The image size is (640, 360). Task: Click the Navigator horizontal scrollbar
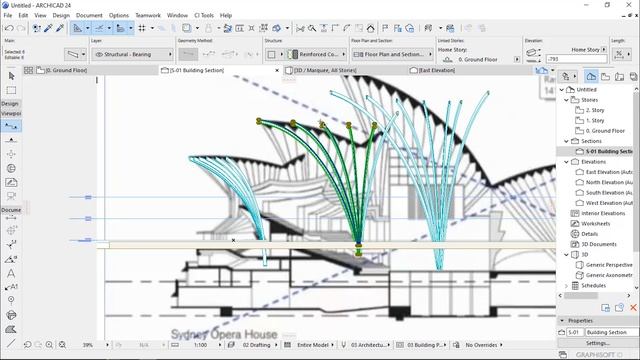[x=581, y=296]
